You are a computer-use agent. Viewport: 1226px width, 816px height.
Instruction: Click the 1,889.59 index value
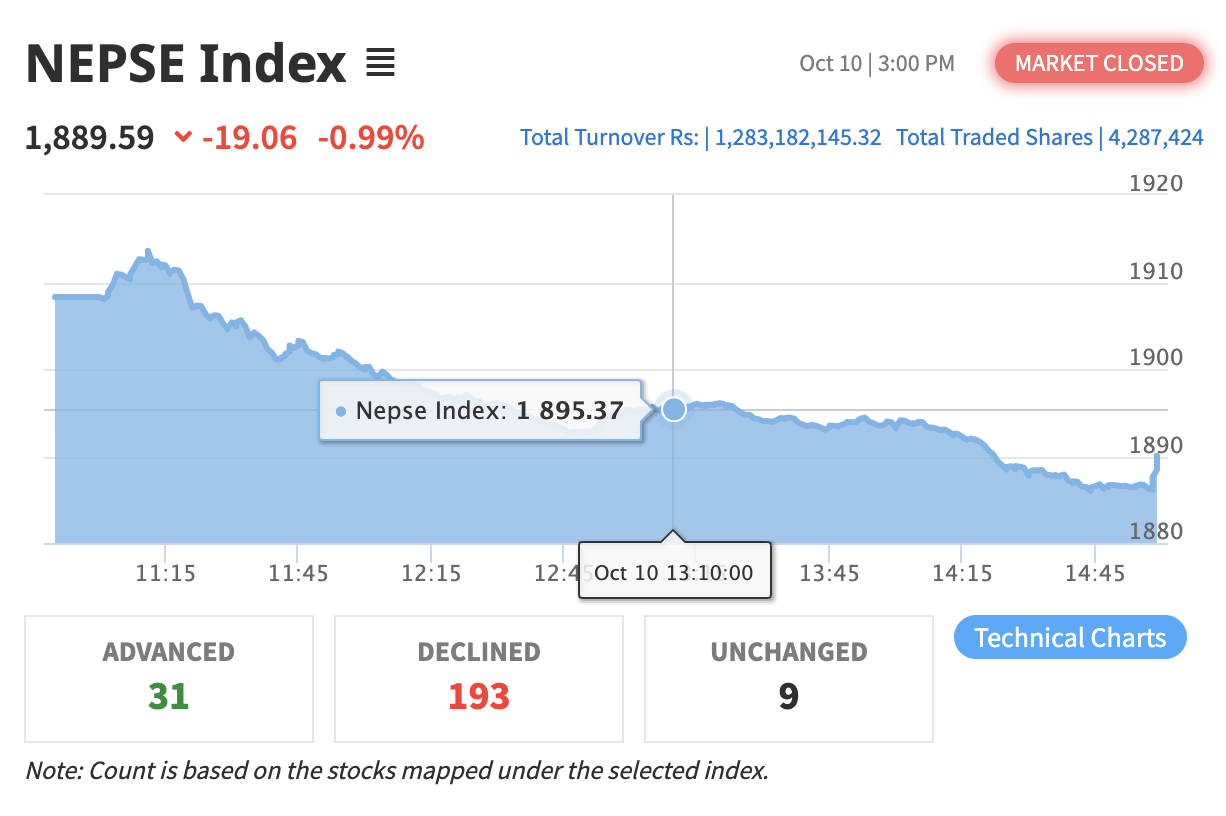[x=90, y=137]
